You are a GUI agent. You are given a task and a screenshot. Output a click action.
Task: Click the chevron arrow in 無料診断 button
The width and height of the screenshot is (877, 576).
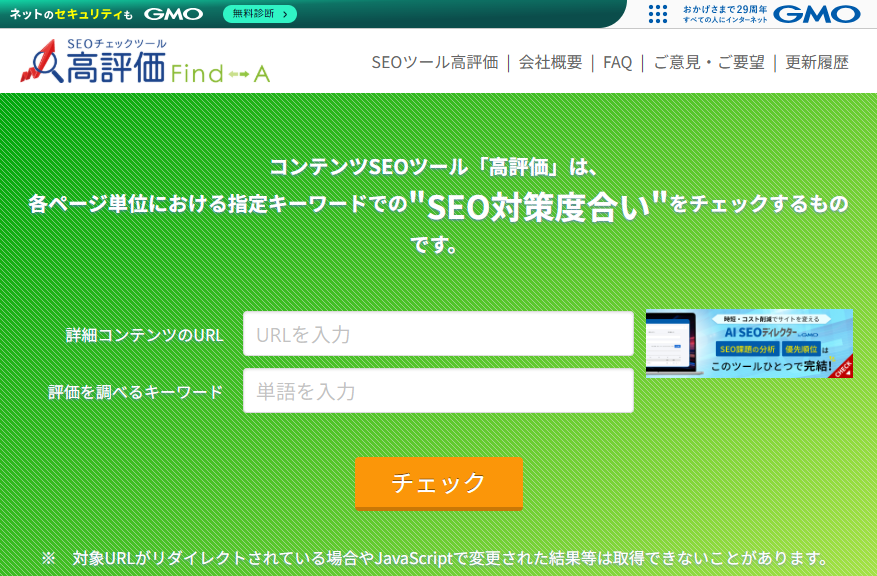click(285, 14)
